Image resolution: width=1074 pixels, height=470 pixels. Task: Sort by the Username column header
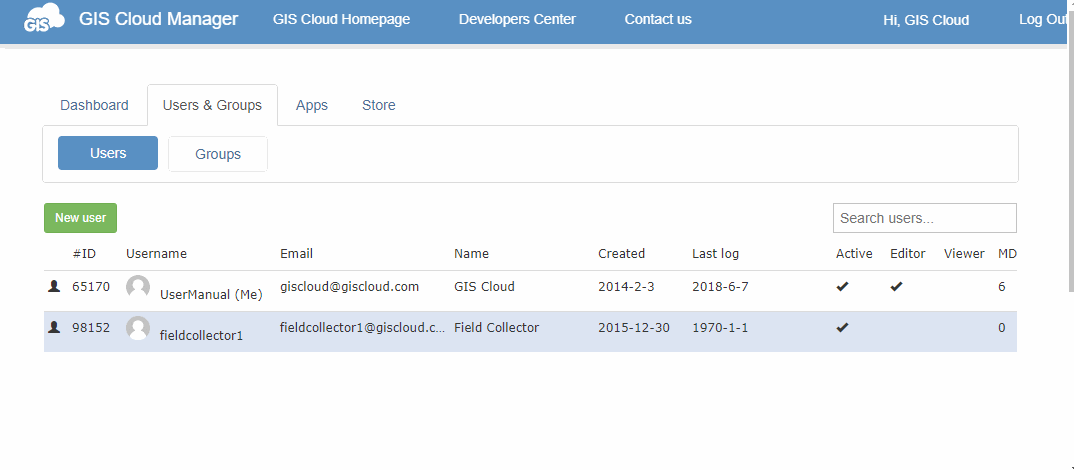156,253
